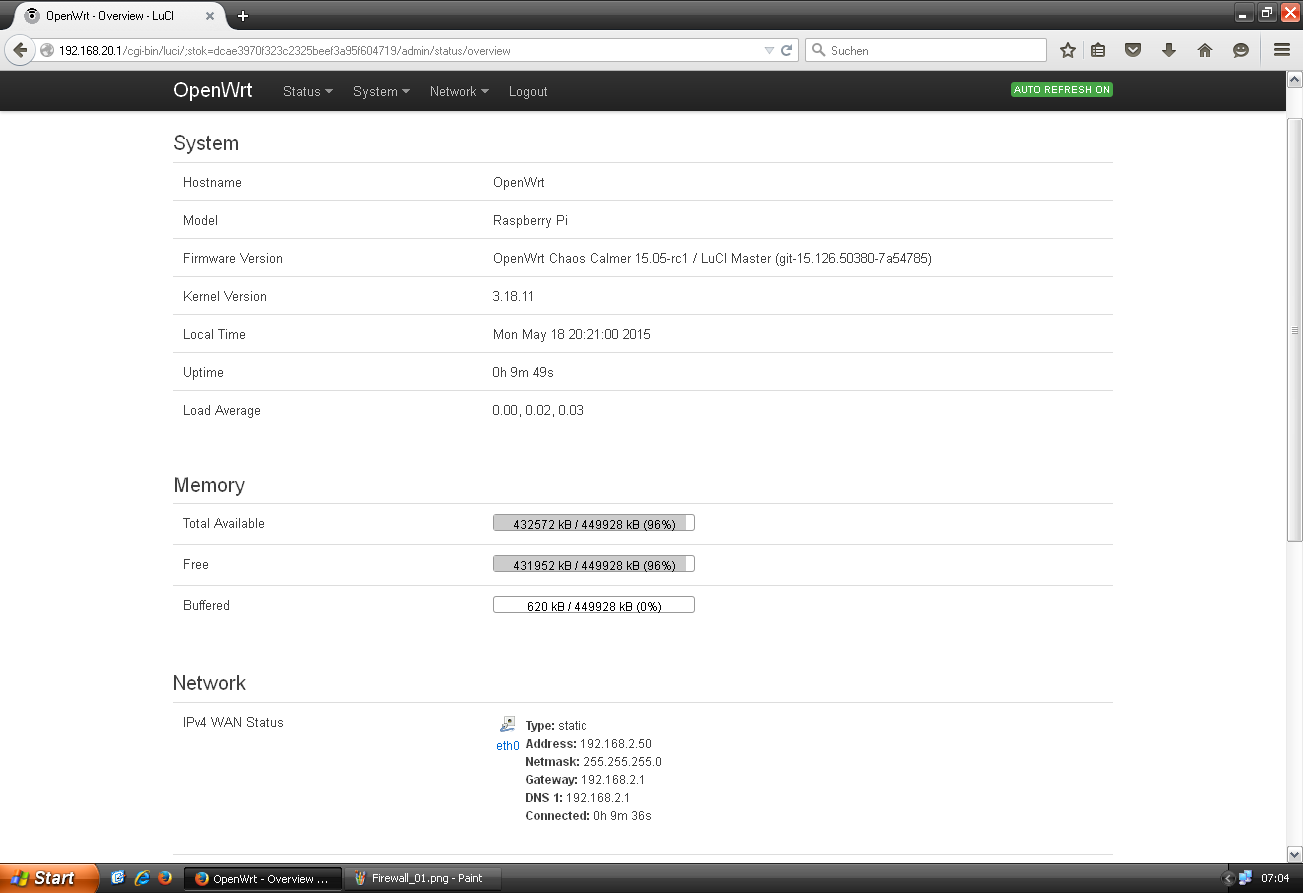Click the smiley face toolbar icon
The width and height of the screenshot is (1303, 893).
pos(1241,50)
